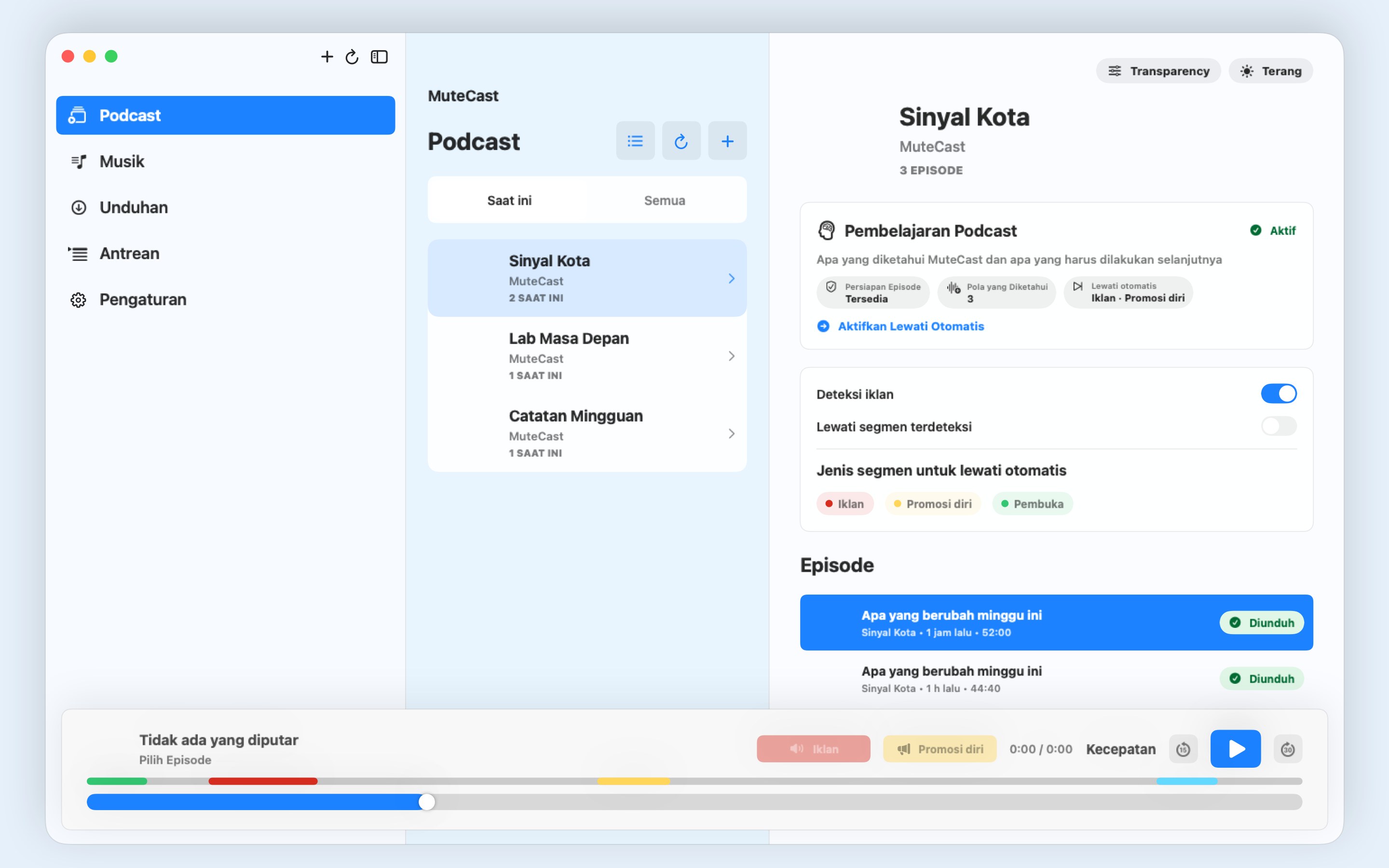Open the Podcast sidebar section

(x=226, y=115)
